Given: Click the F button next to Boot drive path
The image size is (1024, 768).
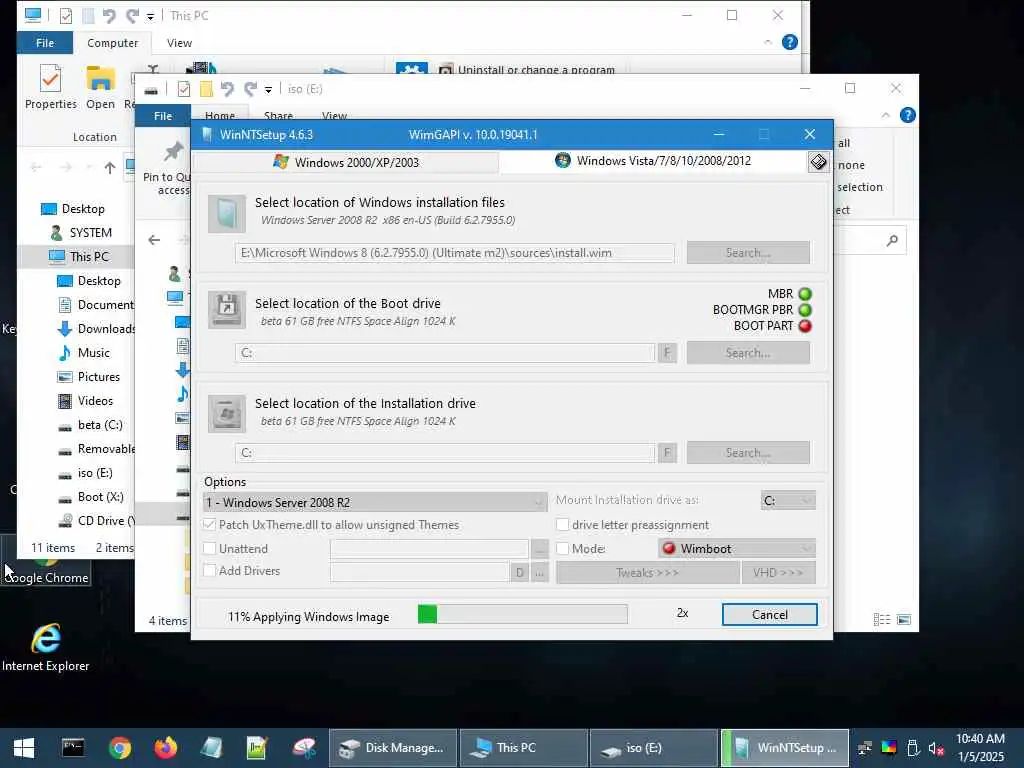Looking at the screenshot, I should (667, 353).
